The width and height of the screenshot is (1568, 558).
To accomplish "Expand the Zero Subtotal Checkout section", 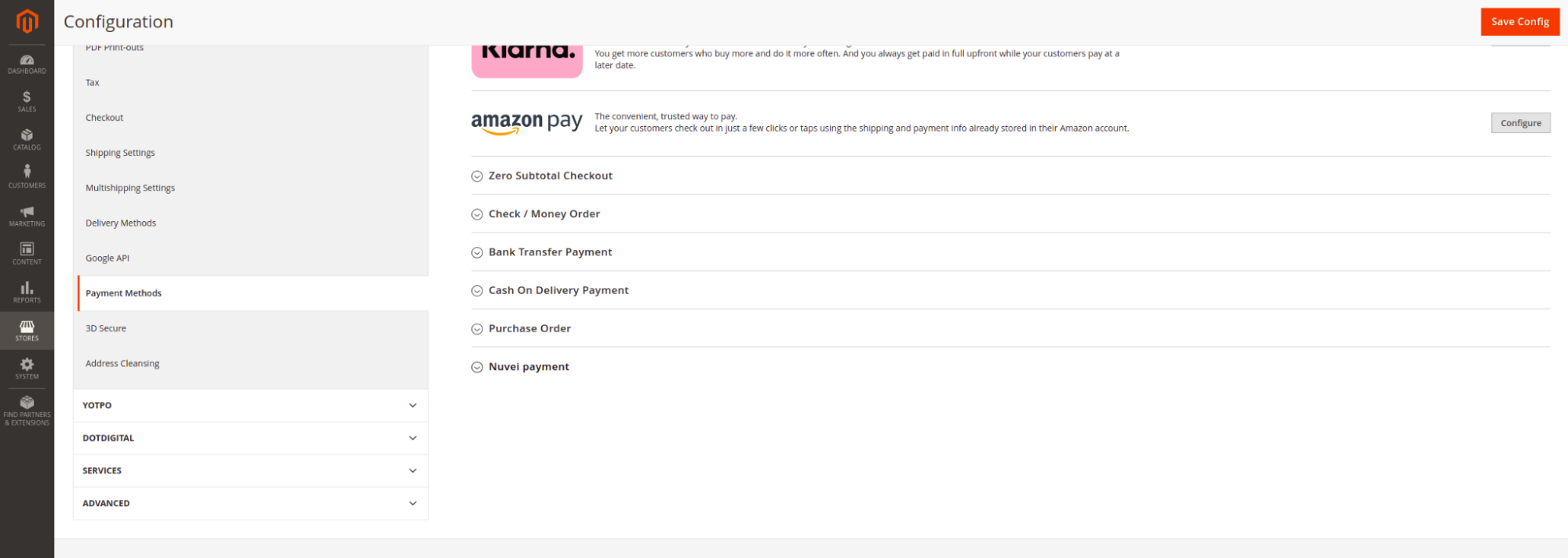I will 550,176.
